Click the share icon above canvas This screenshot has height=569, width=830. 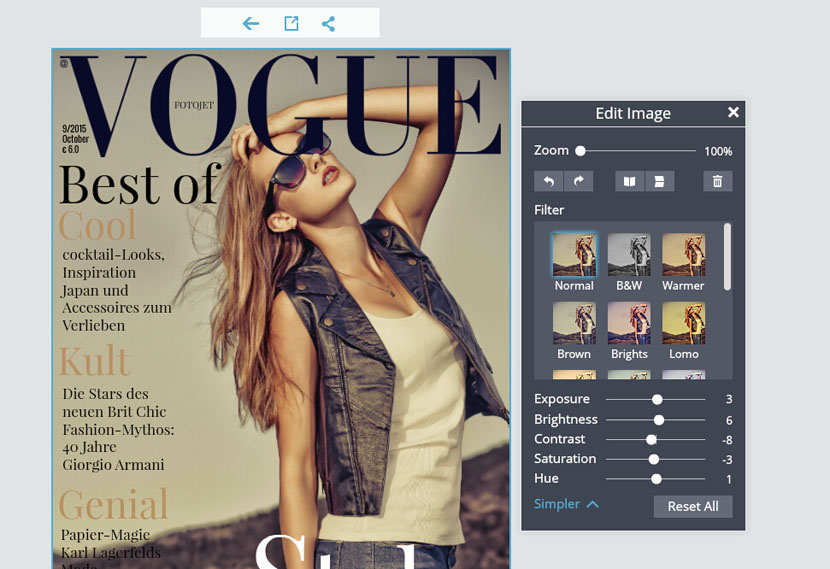(328, 23)
